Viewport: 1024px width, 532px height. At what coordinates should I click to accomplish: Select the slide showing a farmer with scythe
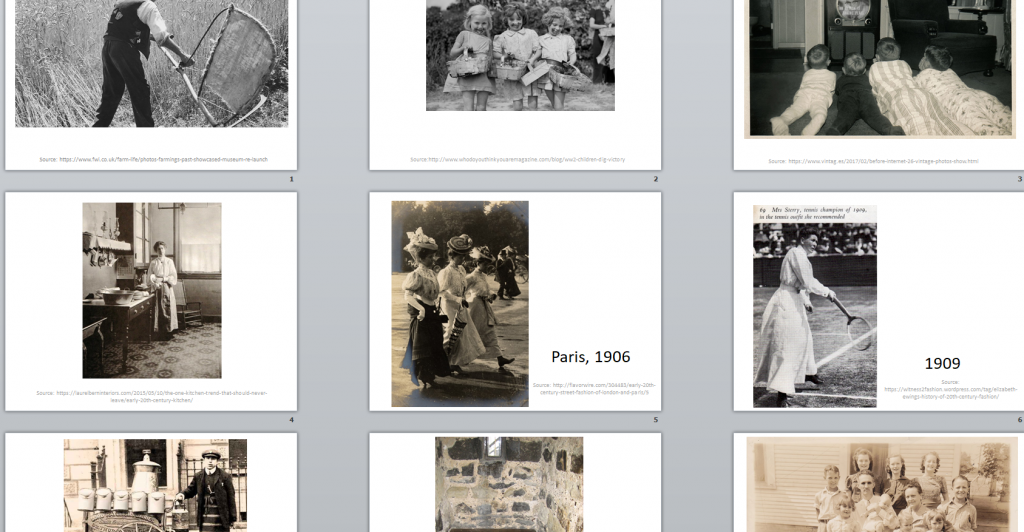(151, 84)
